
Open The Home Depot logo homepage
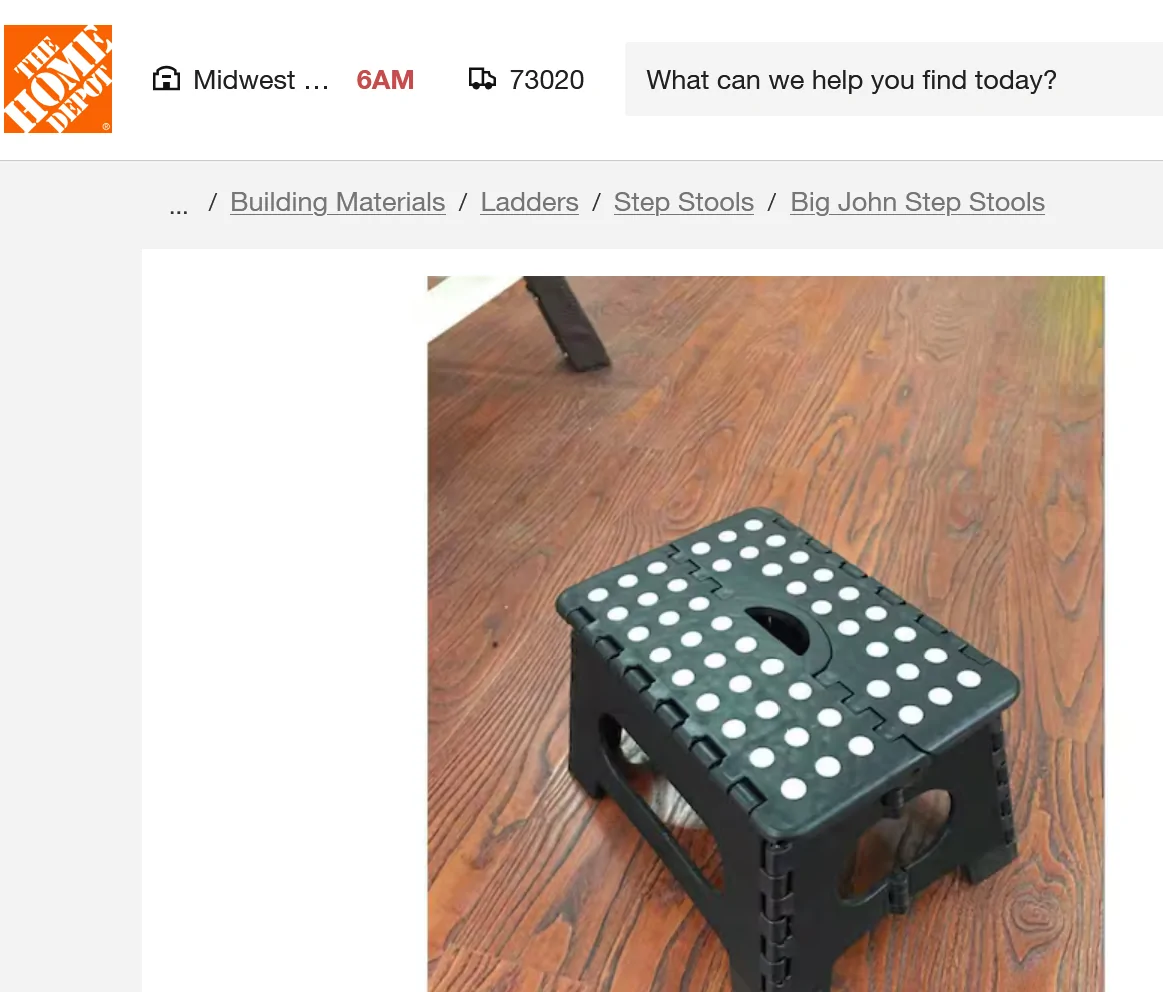tap(58, 79)
